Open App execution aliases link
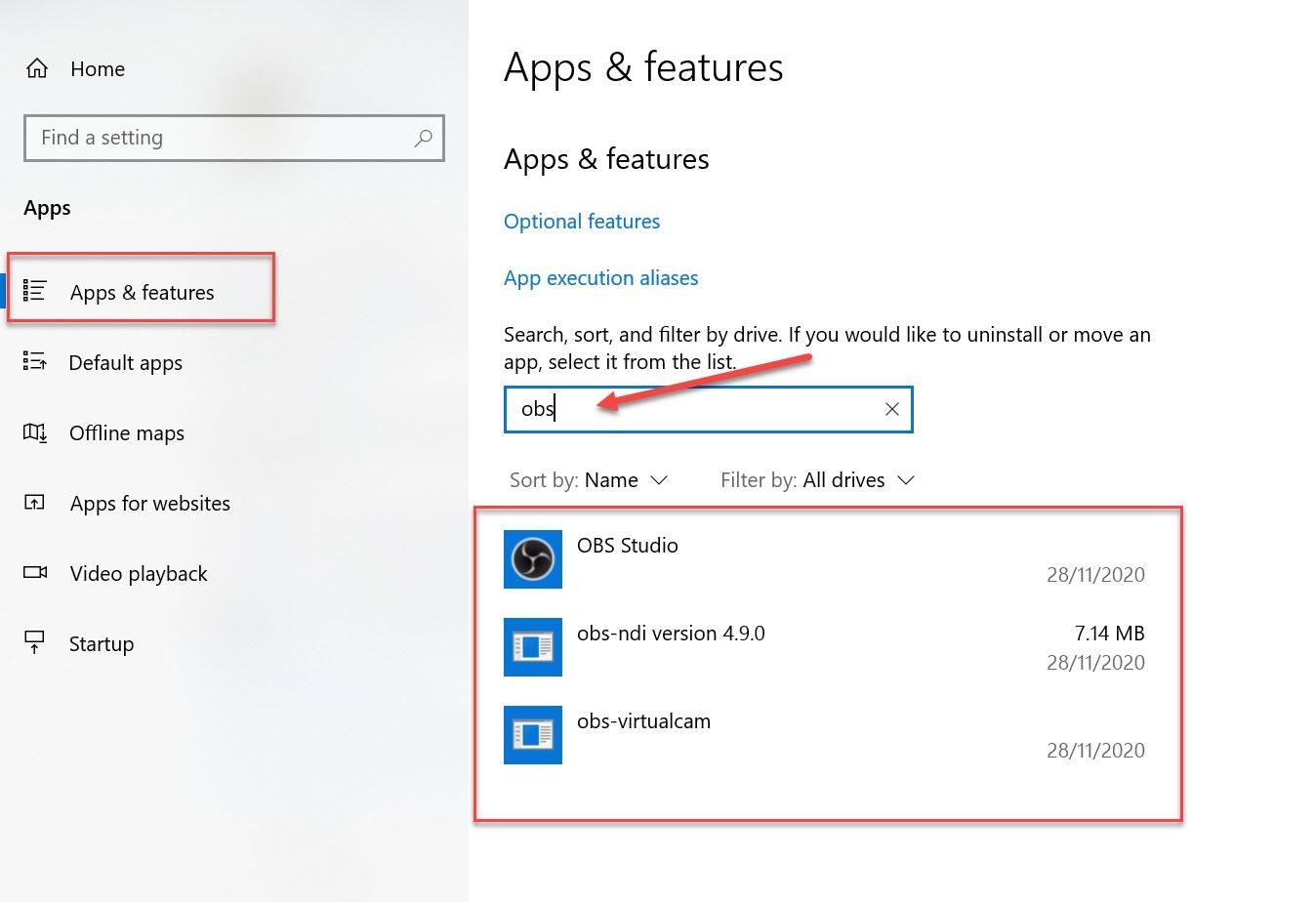1316x902 pixels. click(601, 278)
